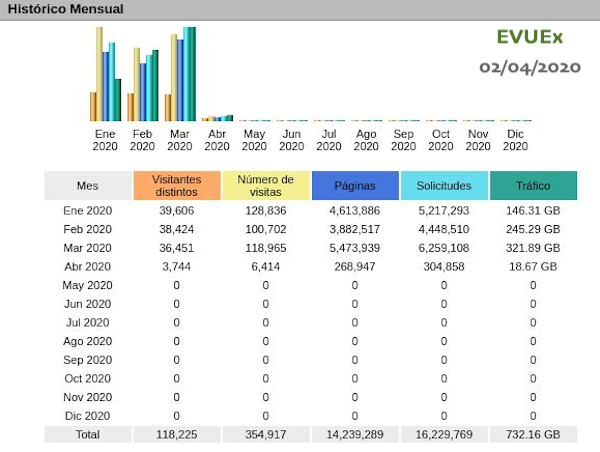Select the Abr 2020 chart label
Screen dimensions: 600x452
click(x=217, y=140)
